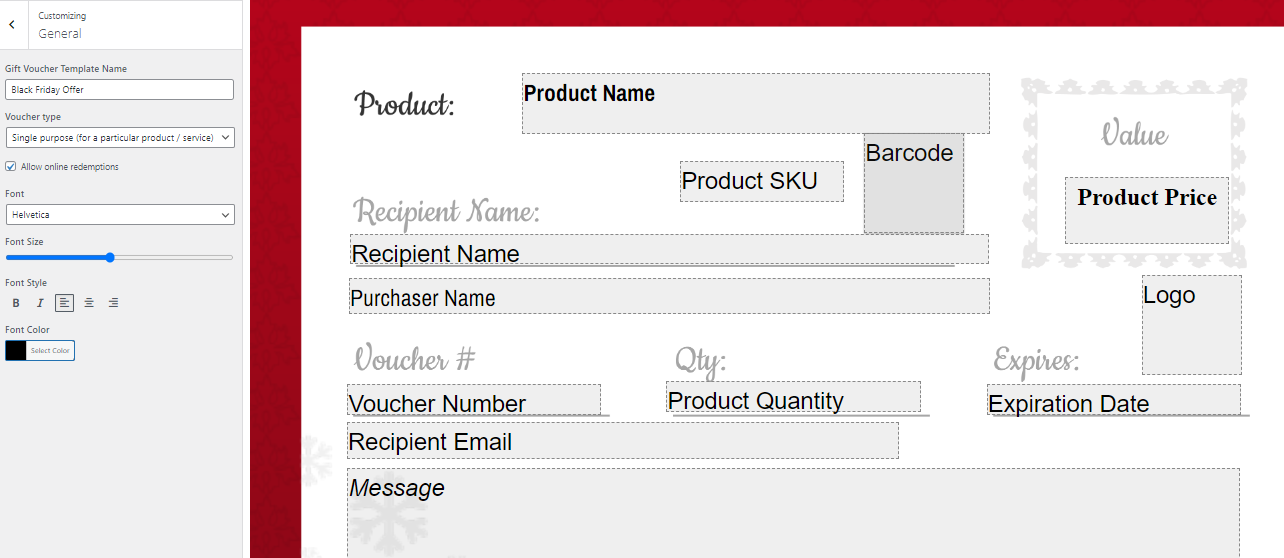Toggle italic font style
This screenshot has width=1284, height=558.
pos(40,303)
